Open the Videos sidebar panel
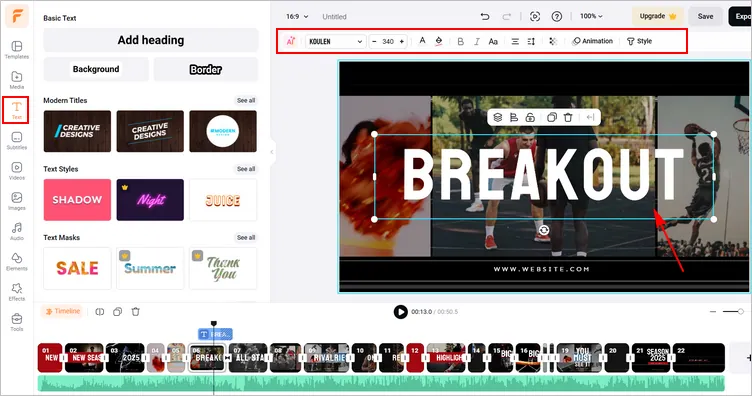The height and width of the screenshot is (396, 752). [x=17, y=171]
